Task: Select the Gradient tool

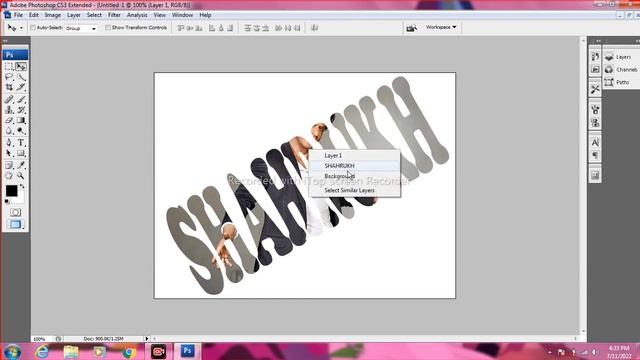Action: click(x=21, y=120)
